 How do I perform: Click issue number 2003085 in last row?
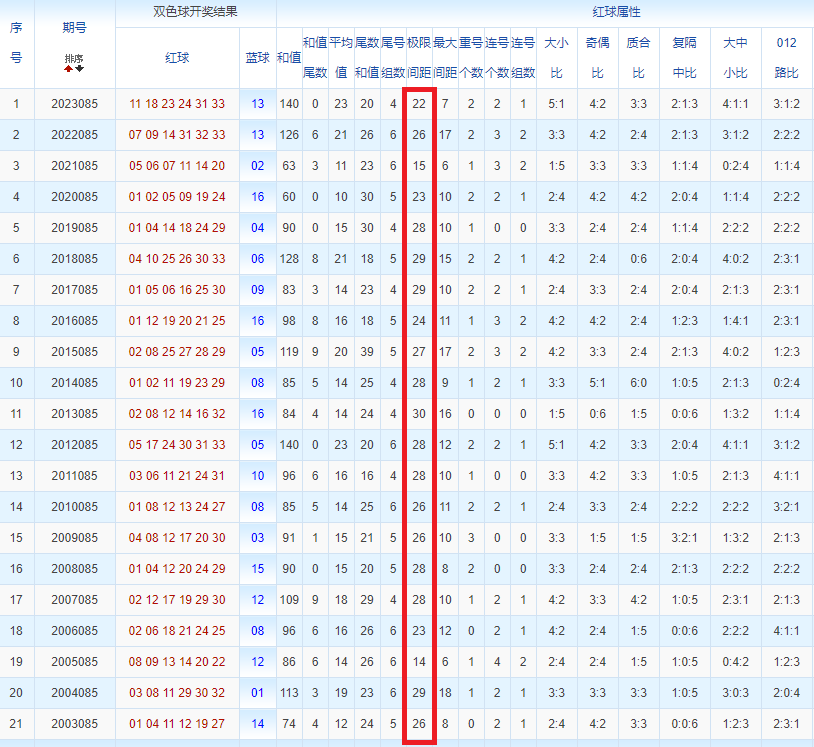[x=74, y=724]
